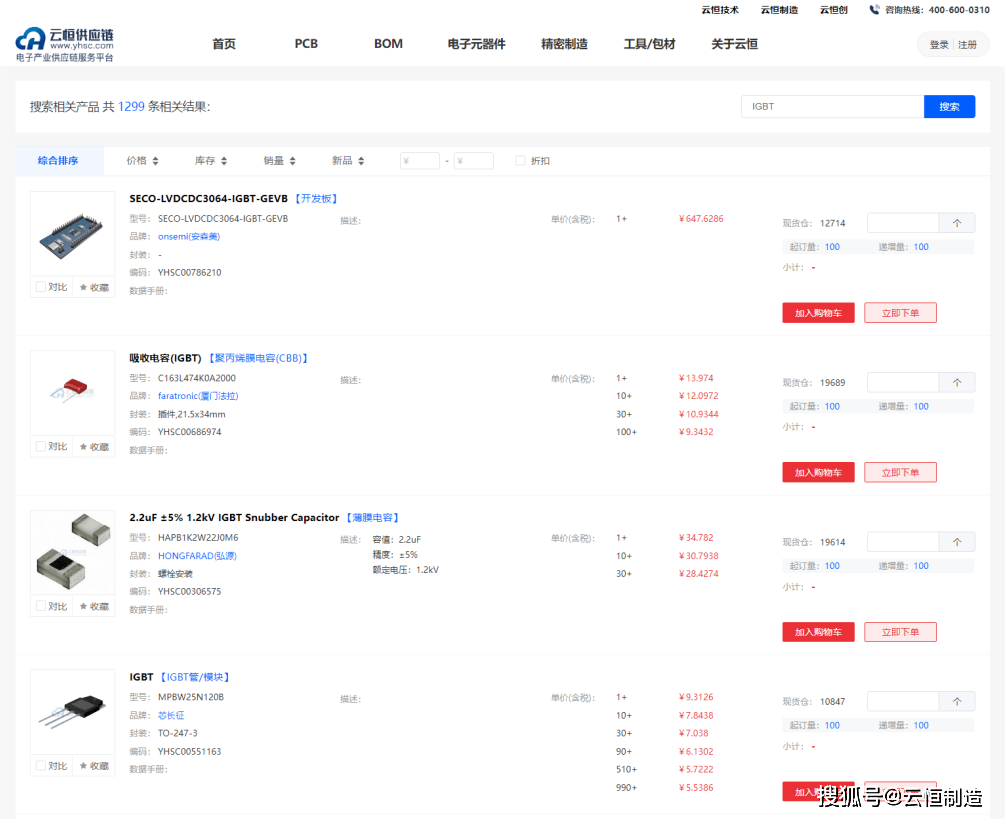Screen dimensions: 1005x819
Task: Click quantity field for stock 19689 row
Action: [903, 383]
